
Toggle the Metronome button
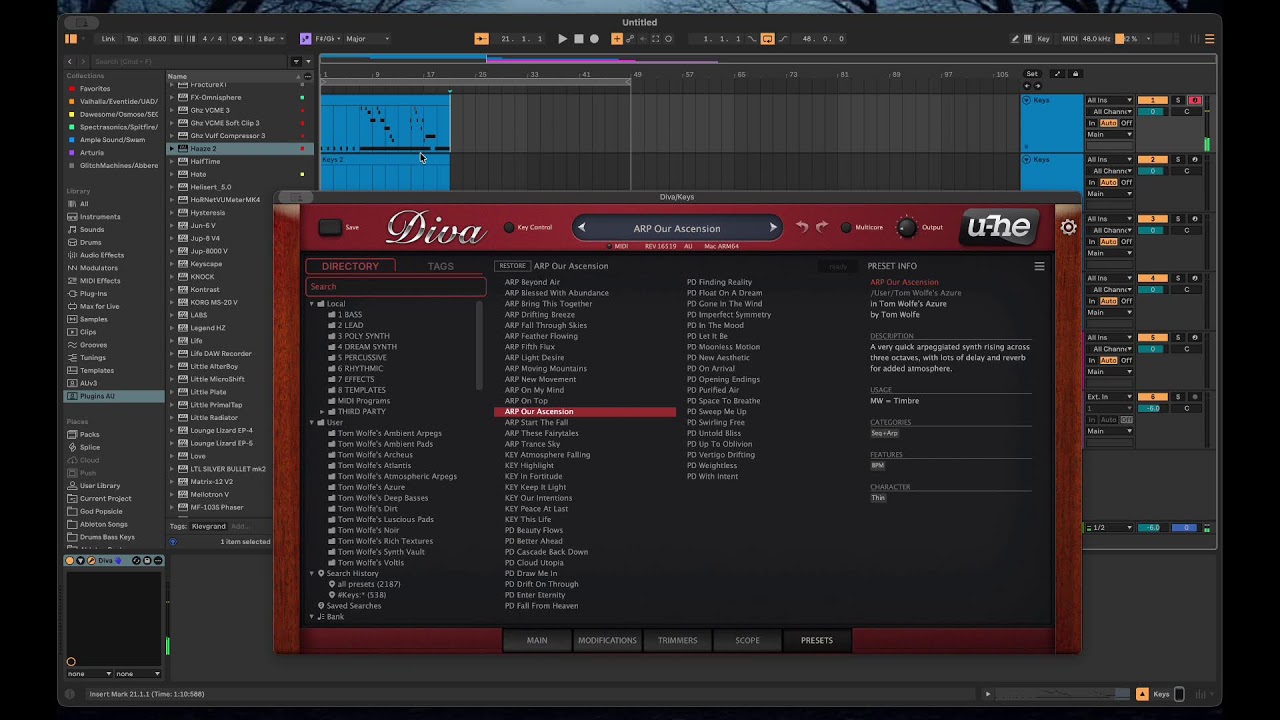coord(239,39)
